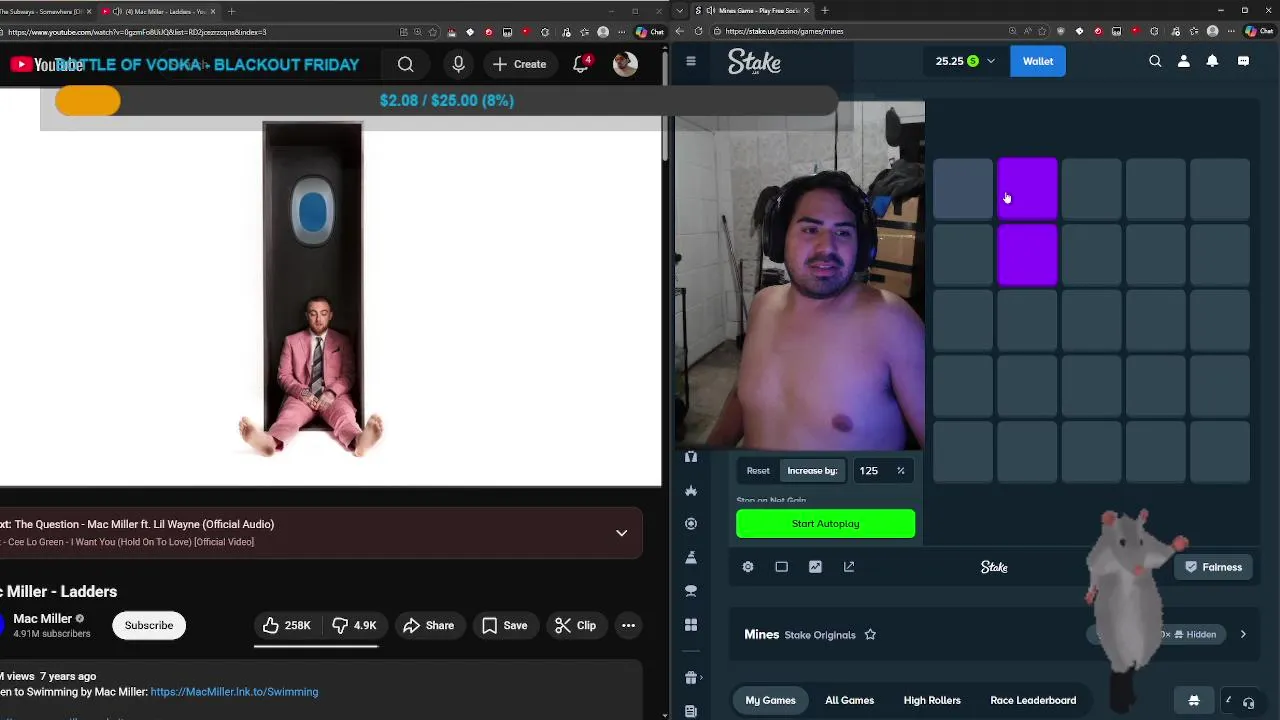Open YouTube notifications bell
This screenshot has width=1280, height=720.
[581, 64]
